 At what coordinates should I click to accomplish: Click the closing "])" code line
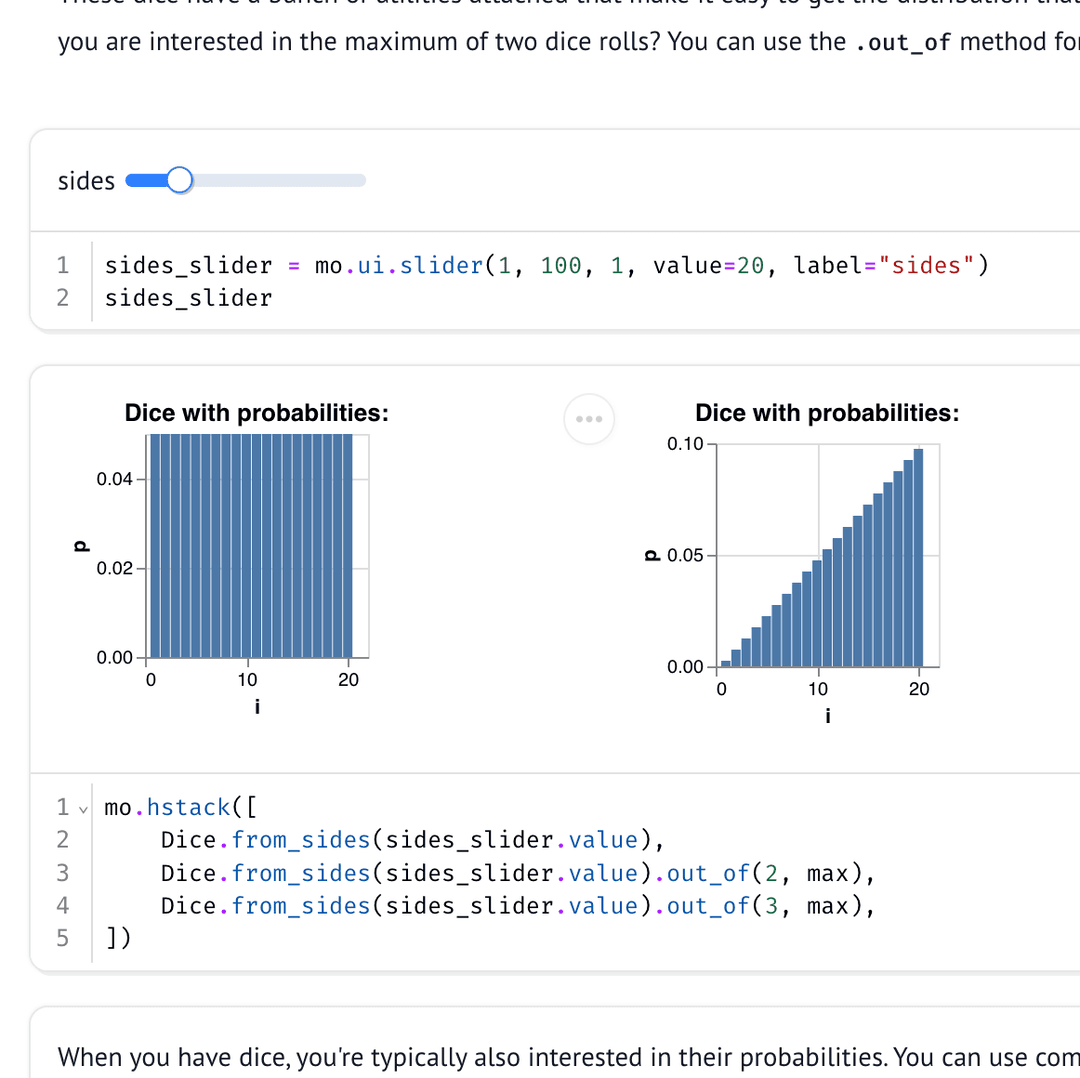(118, 939)
